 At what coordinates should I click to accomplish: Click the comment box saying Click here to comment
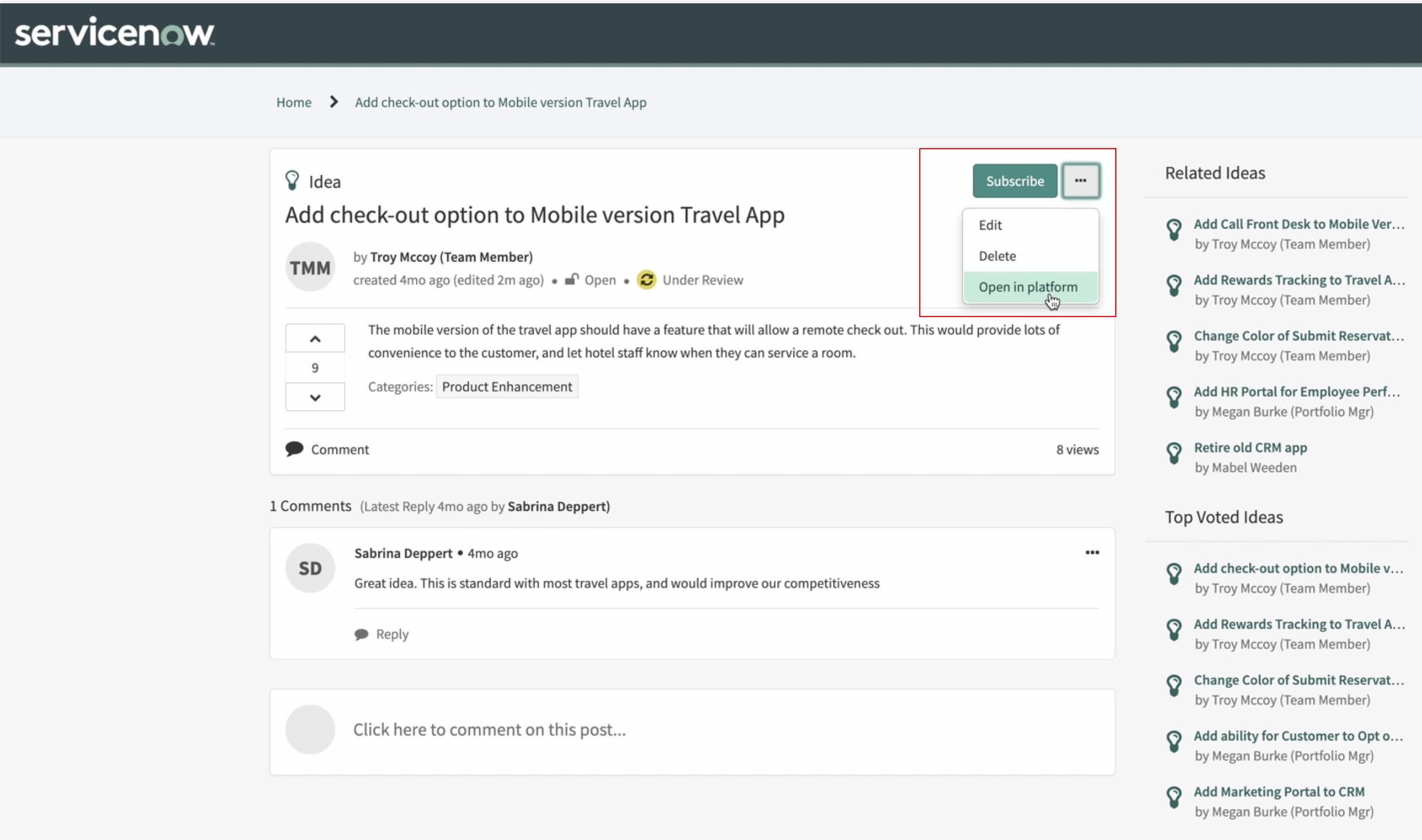click(x=490, y=729)
